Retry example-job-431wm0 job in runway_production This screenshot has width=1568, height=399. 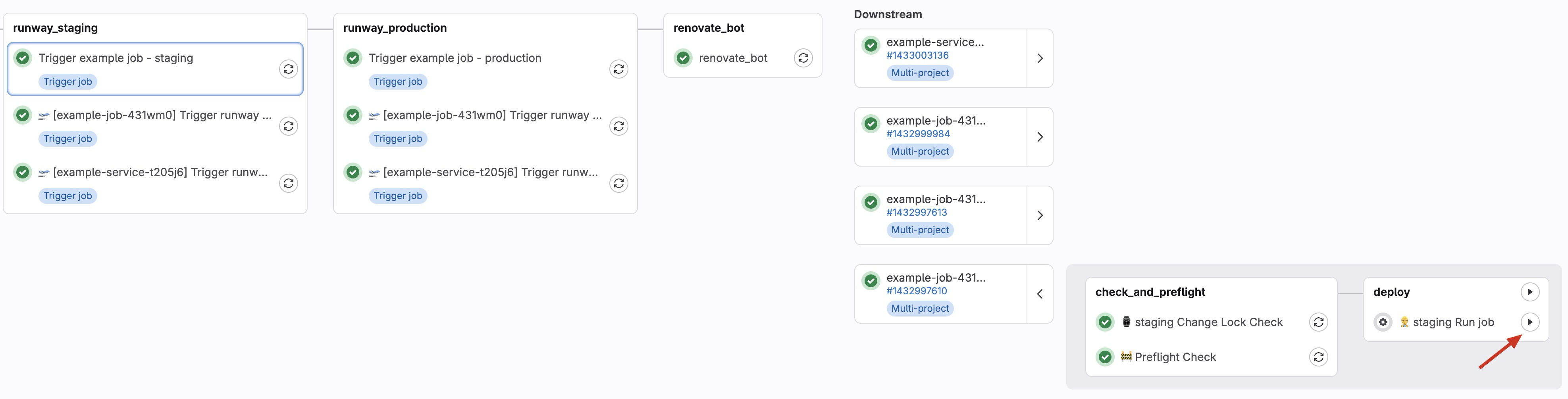(x=618, y=127)
